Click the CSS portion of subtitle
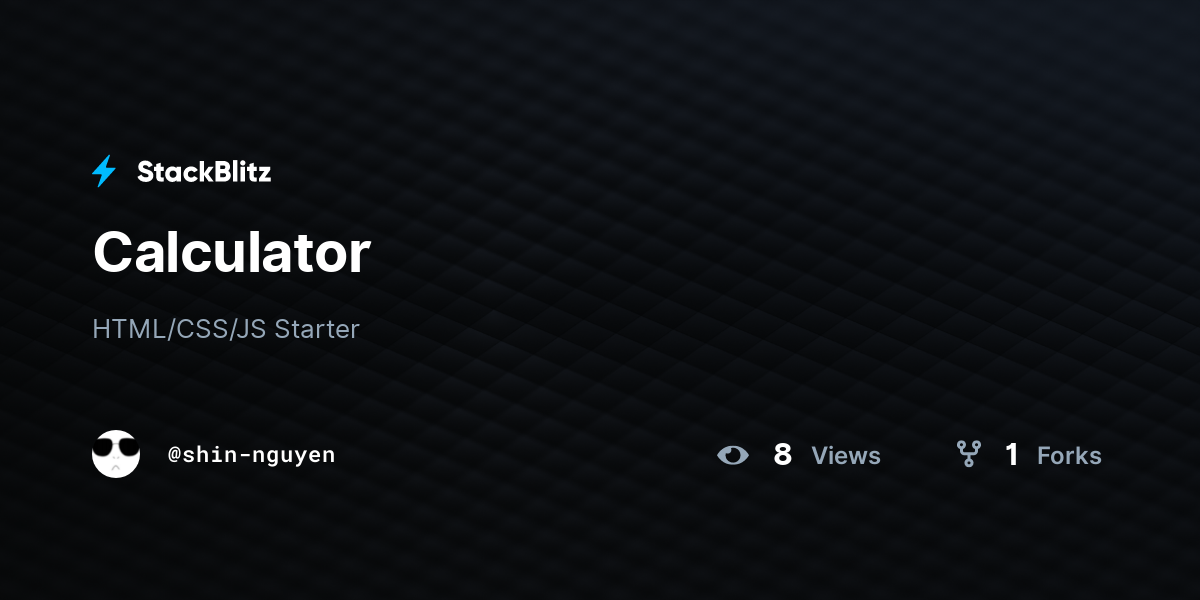1200x600 pixels. tap(200, 329)
